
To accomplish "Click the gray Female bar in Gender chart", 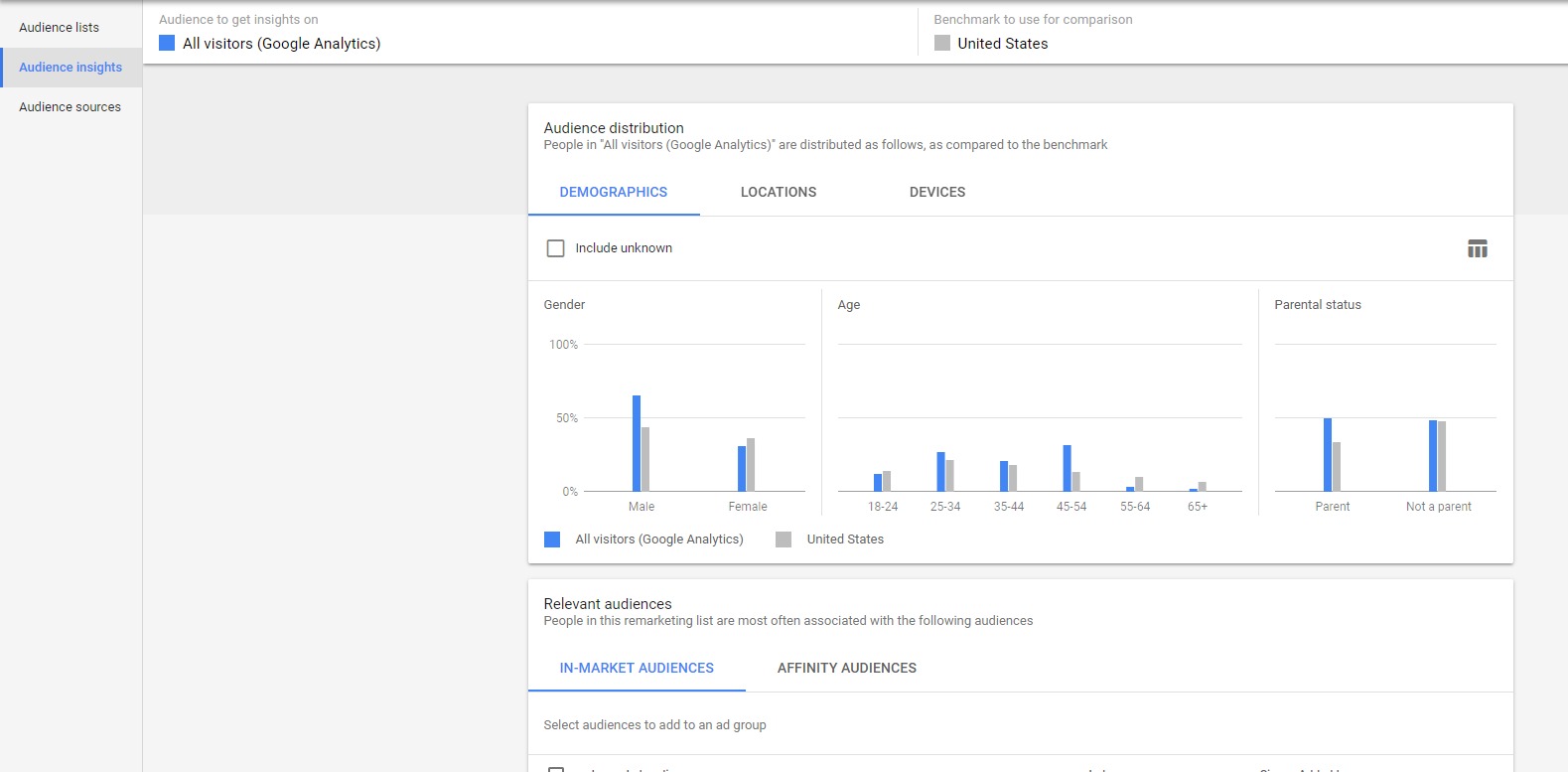I will tap(751, 465).
